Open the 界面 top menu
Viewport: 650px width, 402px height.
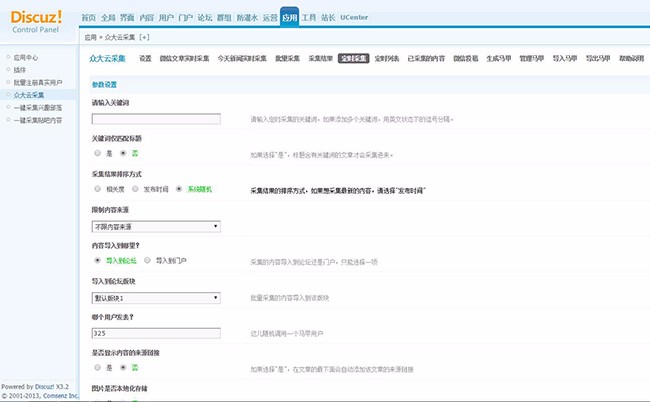click(127, 17)
